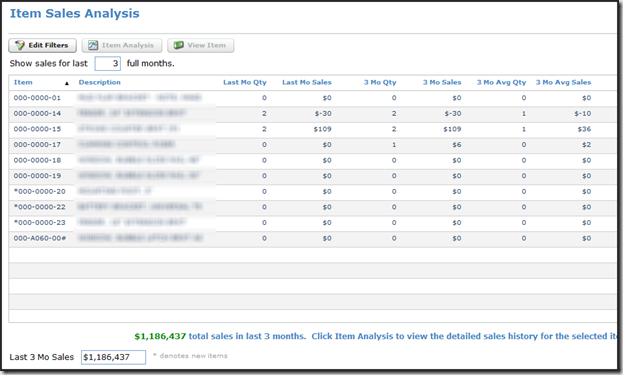
Task: Select item row 000-0000-17
Action: pos(313,145)
